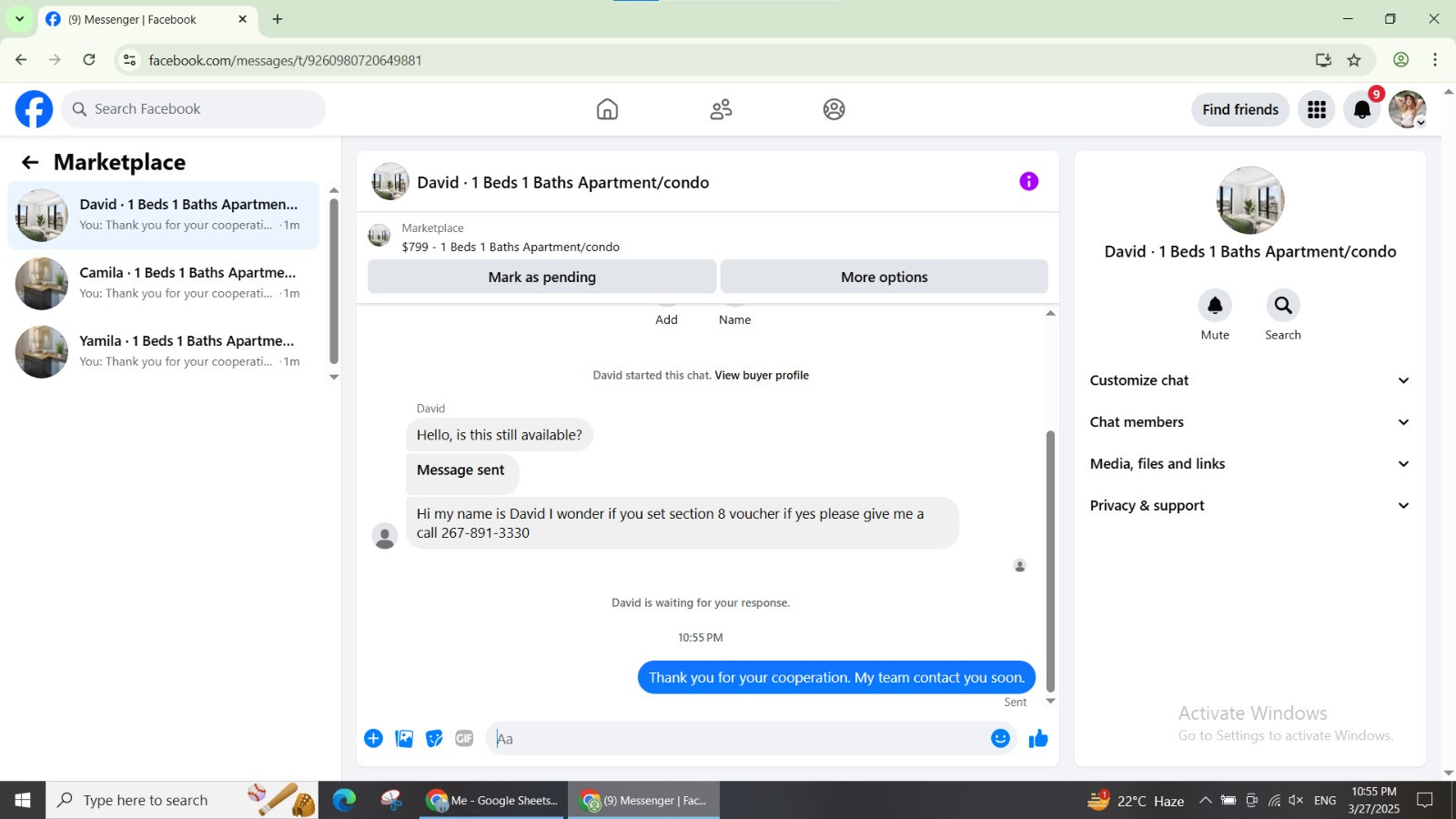Open the weather widget showing 22°C Haze
This screenshot has width=1456, height=819.
tap(1136, 800)
